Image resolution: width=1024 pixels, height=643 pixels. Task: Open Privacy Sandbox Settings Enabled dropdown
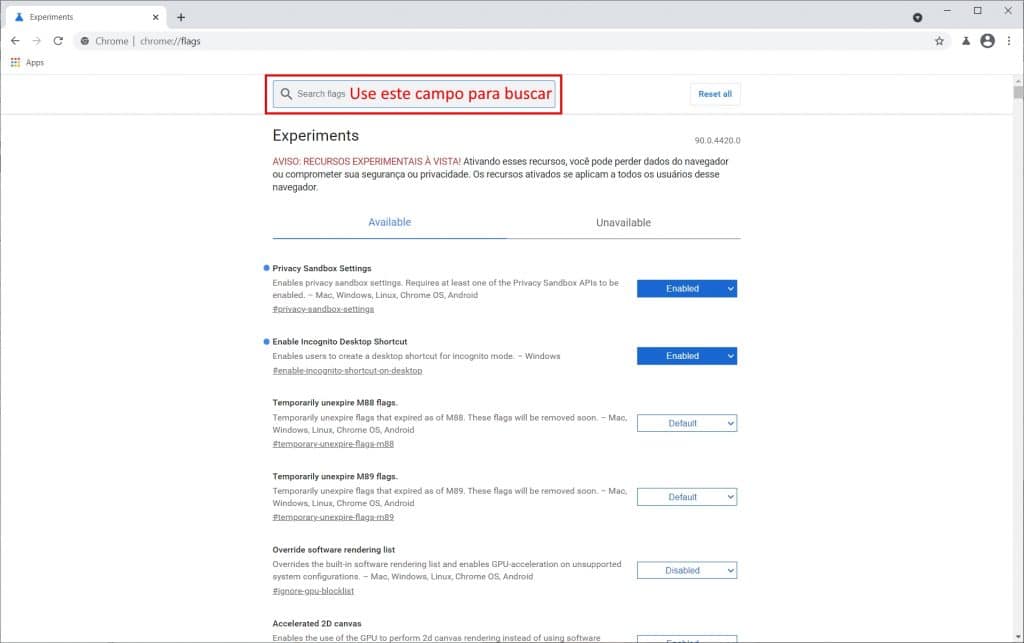click(687, 289)
